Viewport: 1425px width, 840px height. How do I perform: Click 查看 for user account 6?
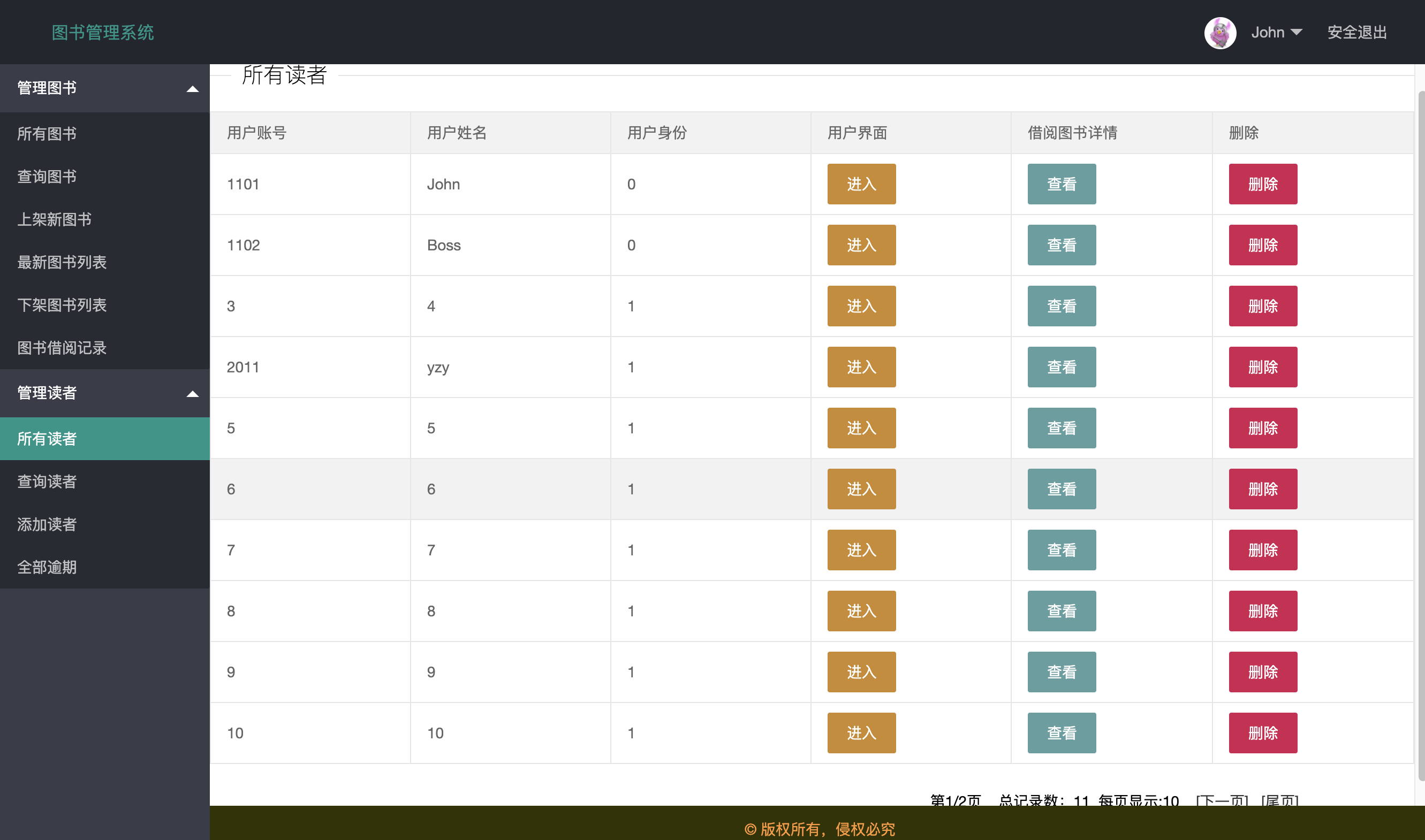(1062, 489)
